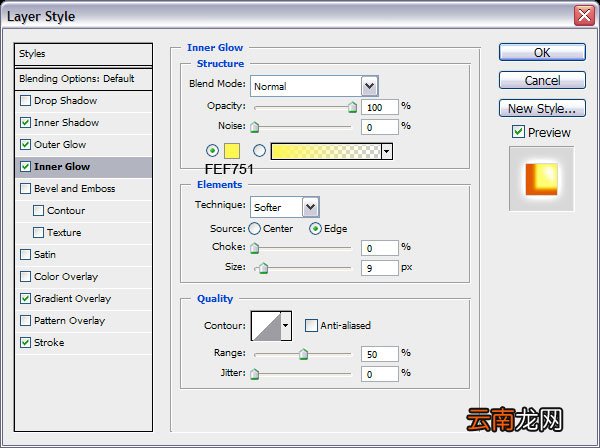Click the Choke value field
The width and height of the screenshot is (600, 448).
click(x=380, y=248)
